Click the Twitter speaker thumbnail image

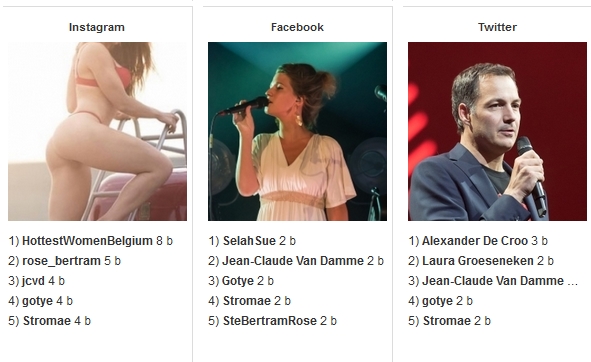coord(498,131)
